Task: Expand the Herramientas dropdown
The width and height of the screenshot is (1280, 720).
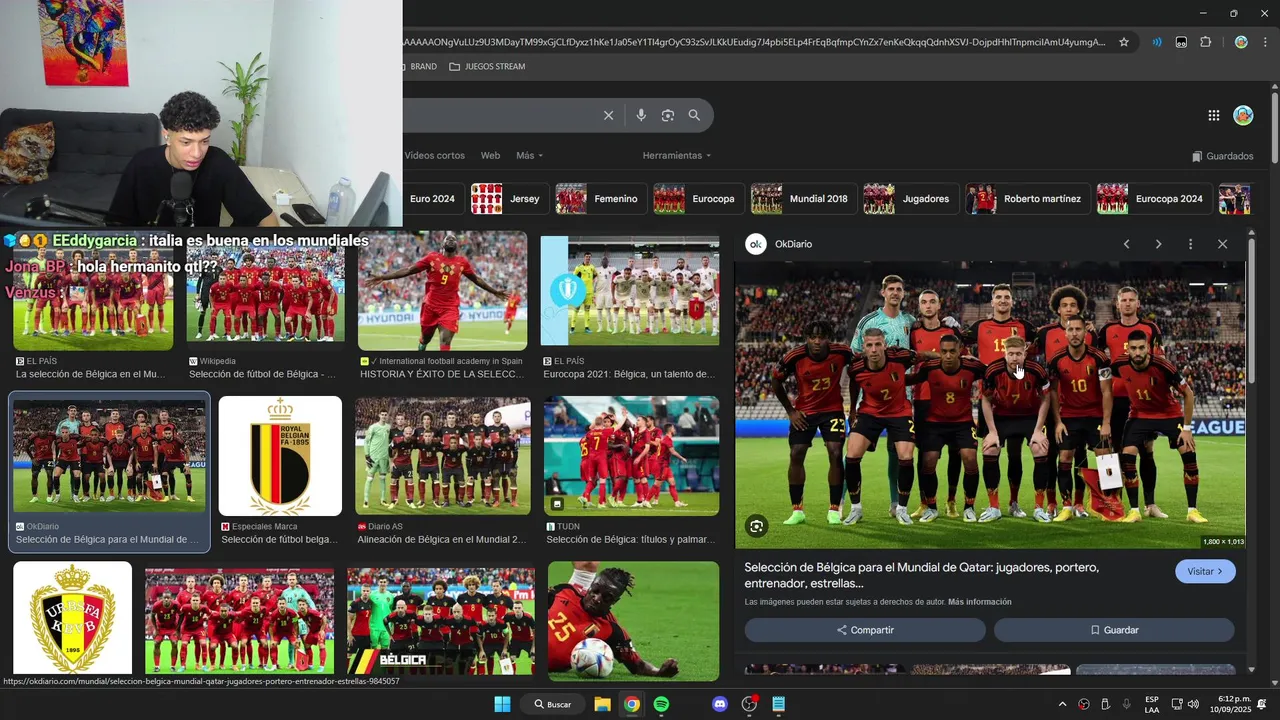Action: click(677, 156)
